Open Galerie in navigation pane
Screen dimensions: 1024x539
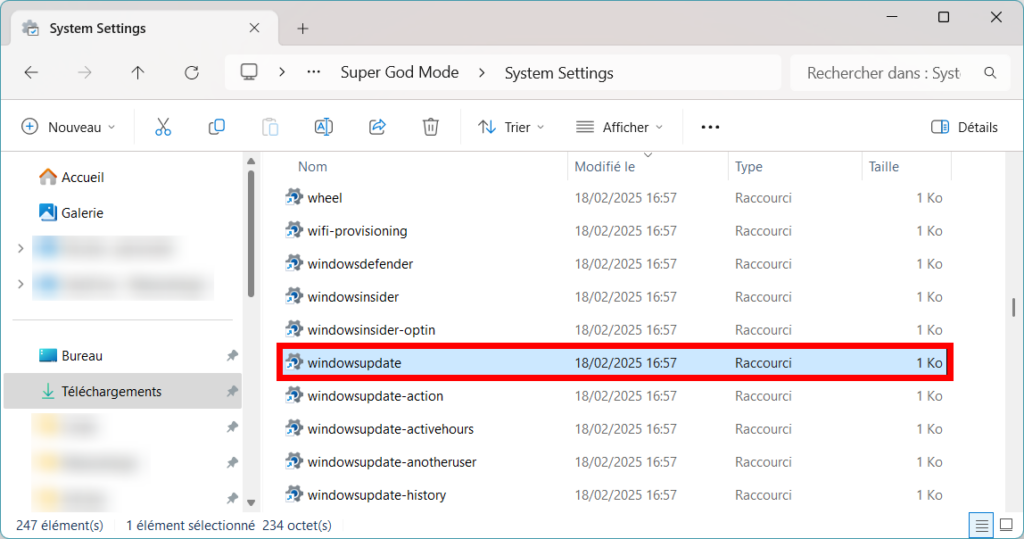click(x=71, y=213)
